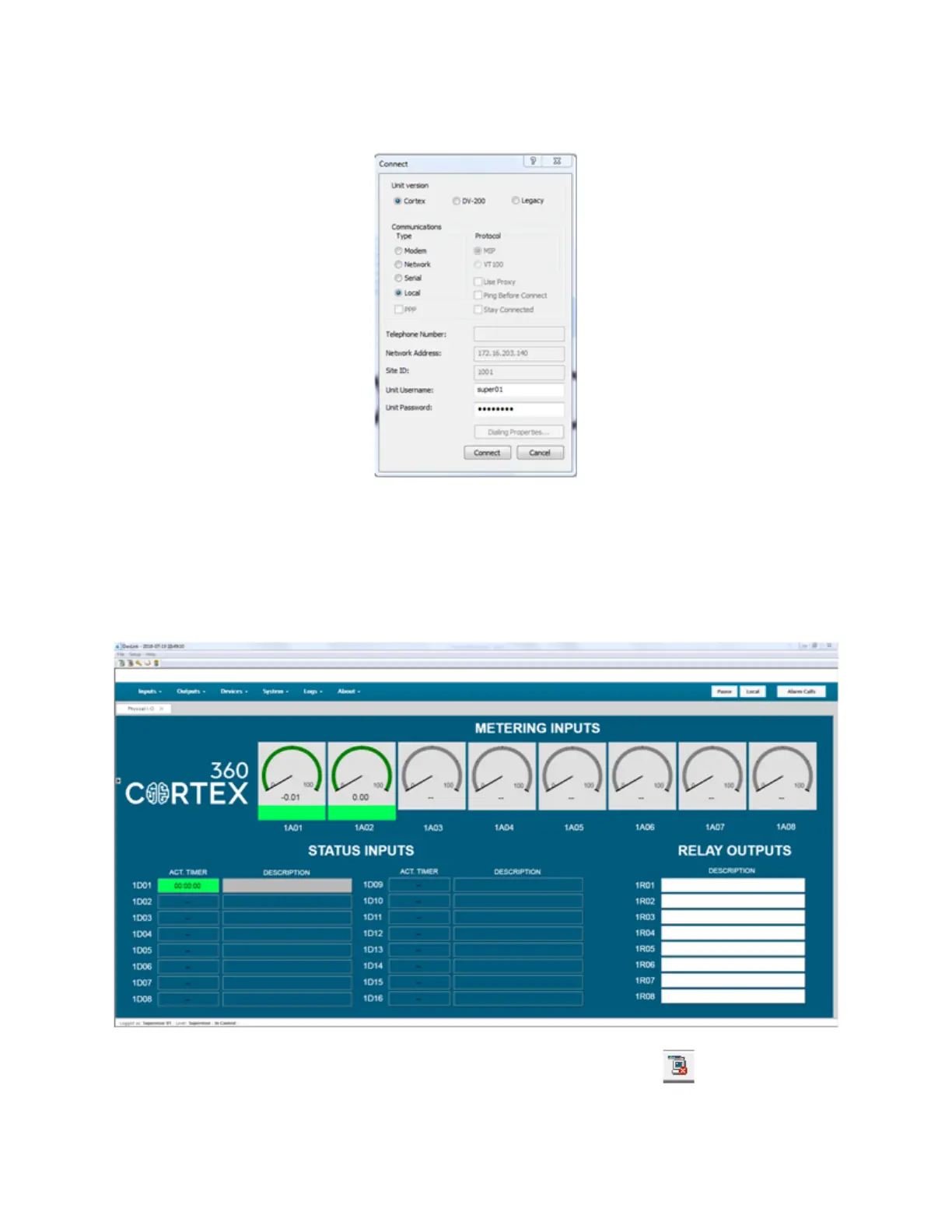The height and width of the screenshot is (1232, 952).
Task: Enable the Use Proxy checkbox
Action: pos(478,282)
